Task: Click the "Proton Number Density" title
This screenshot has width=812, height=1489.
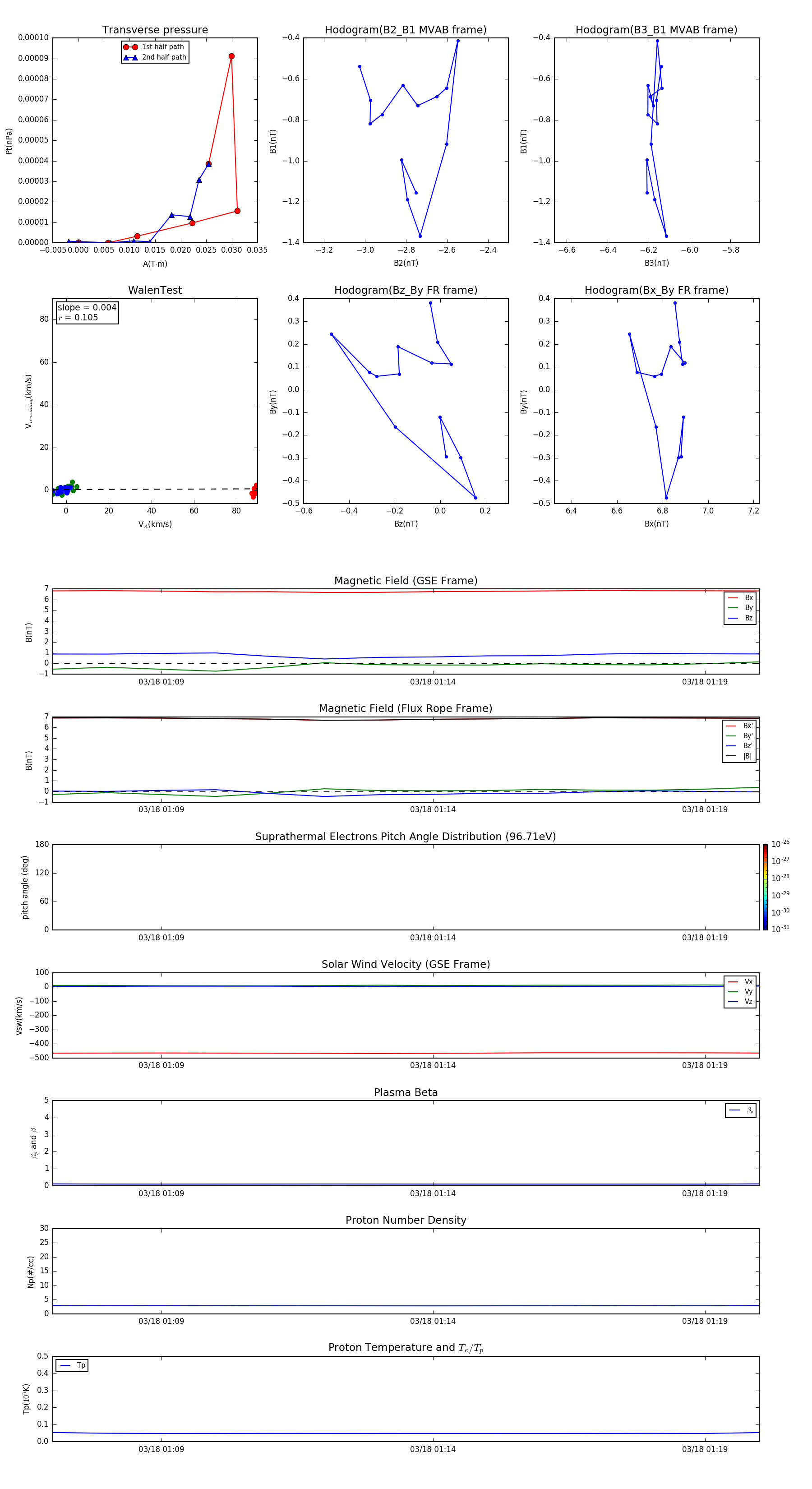Action: pyautogui.click(x=406, y=1220)
